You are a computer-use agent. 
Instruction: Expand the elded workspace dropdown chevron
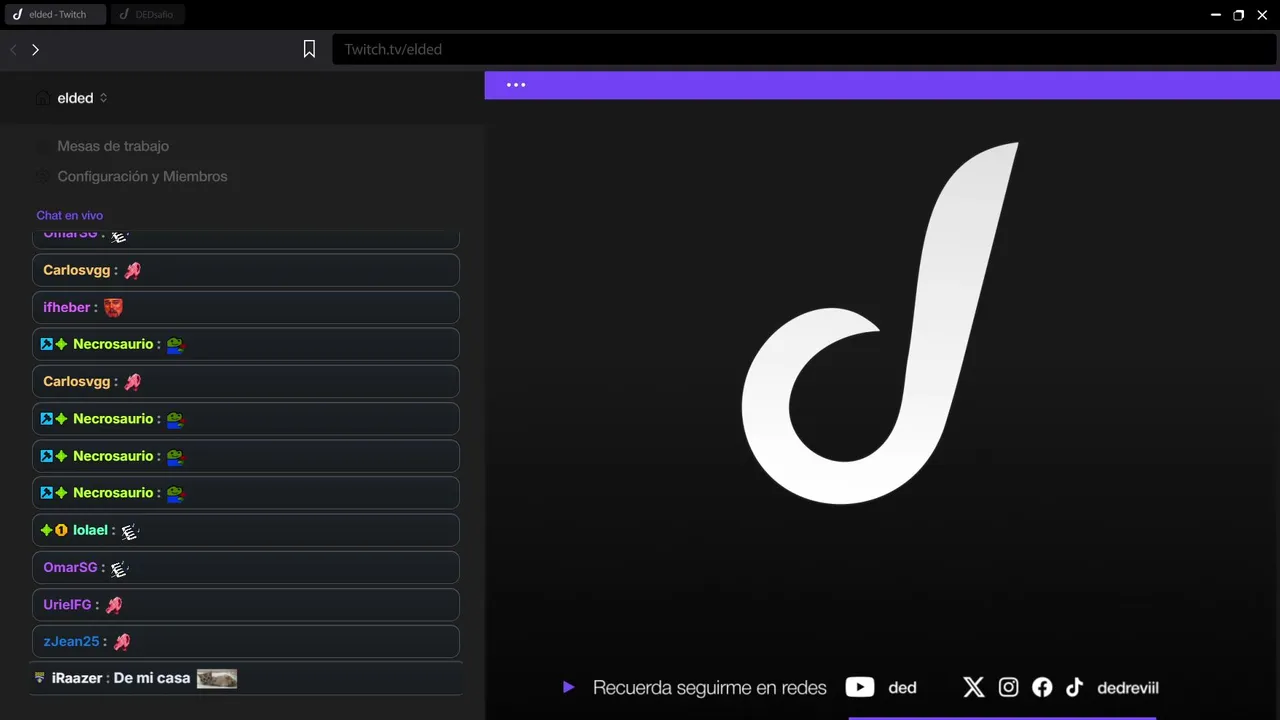[x=104, y=98]
